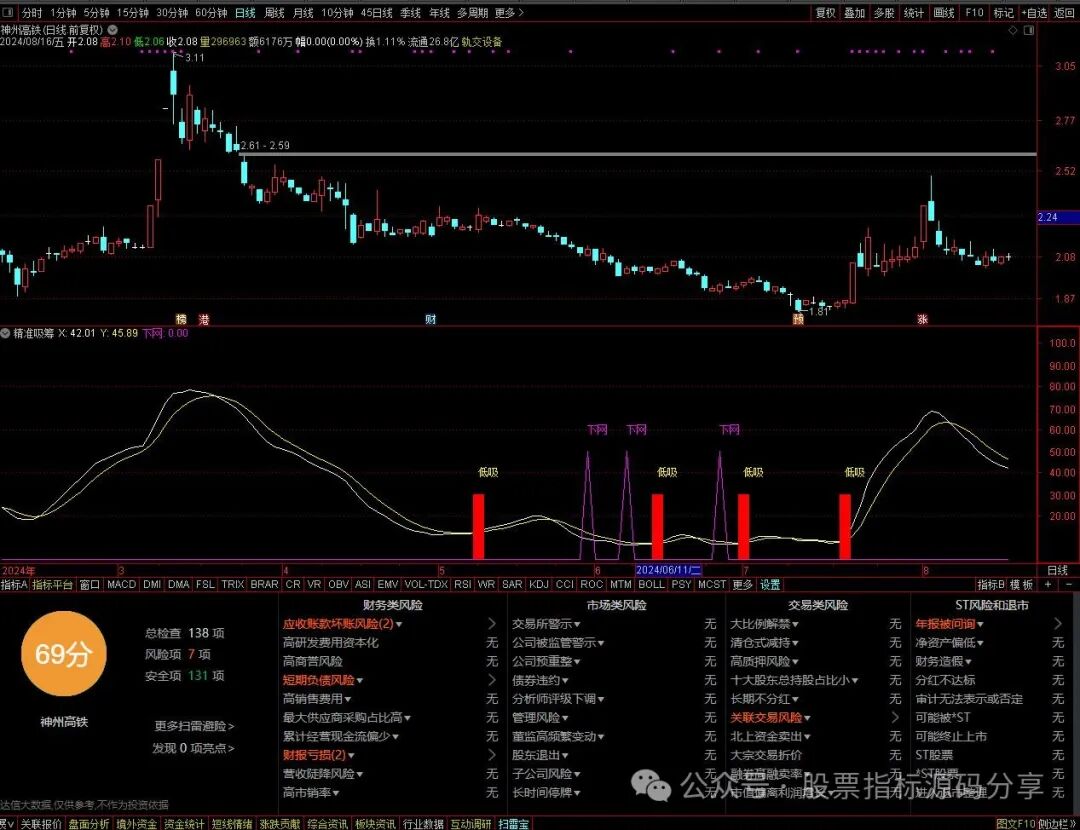The height and width of the screenshot is (830, 1080).
Task: Open arrow next to 财报亏损(2)
Action: click(492, 755)
